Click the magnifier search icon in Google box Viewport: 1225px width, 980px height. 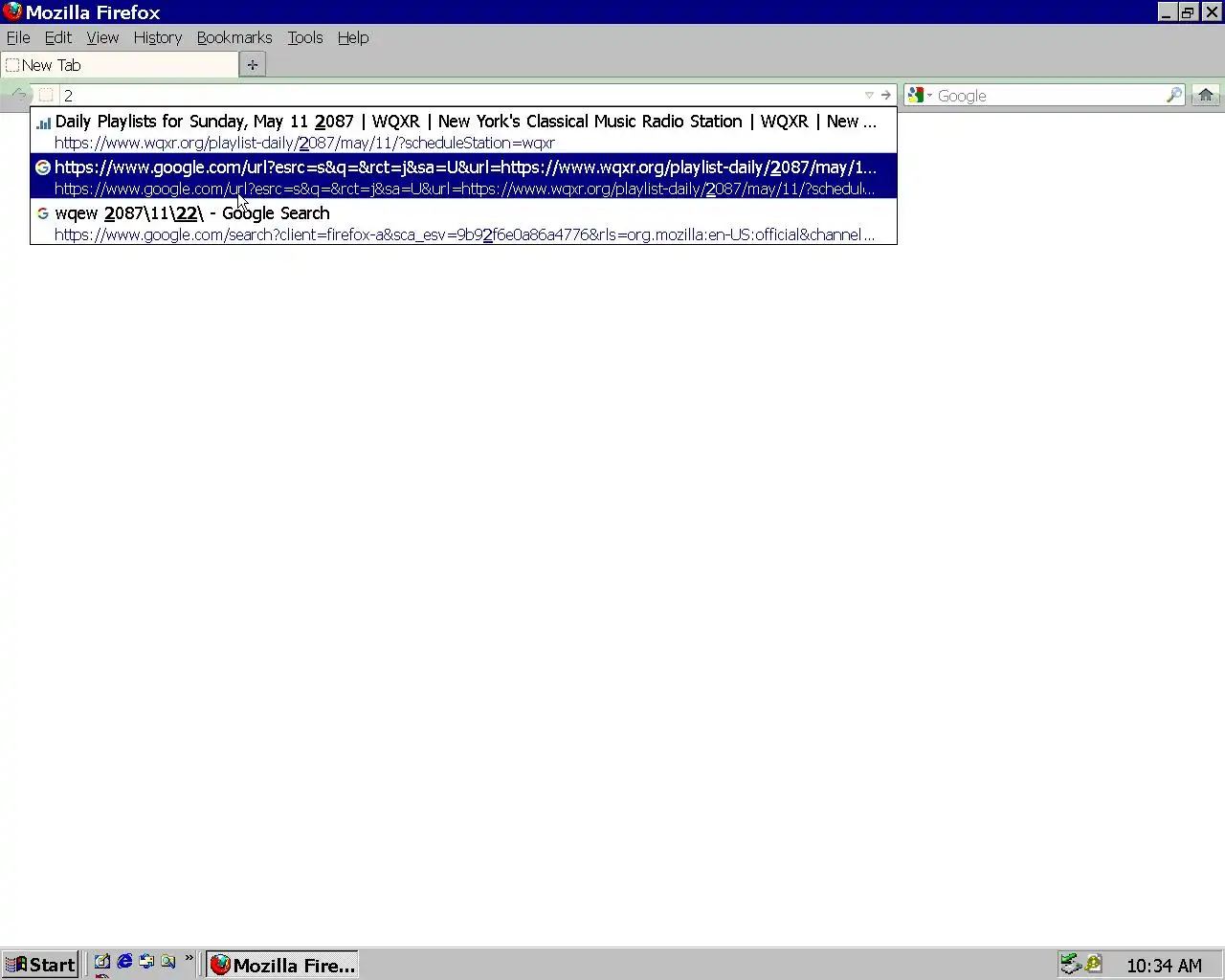tap(1174, 95)
